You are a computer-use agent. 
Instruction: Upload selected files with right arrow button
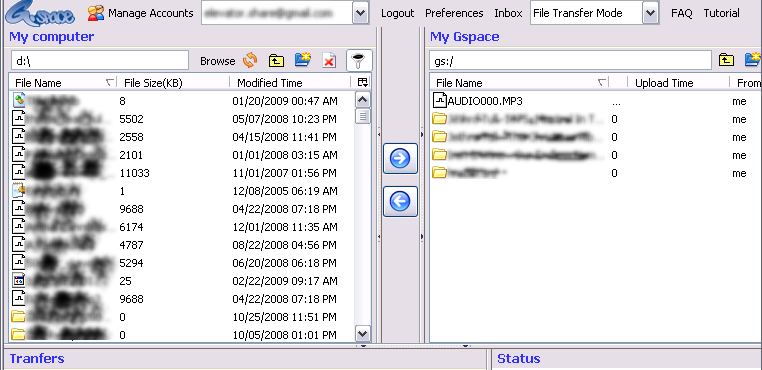point(400,159)
